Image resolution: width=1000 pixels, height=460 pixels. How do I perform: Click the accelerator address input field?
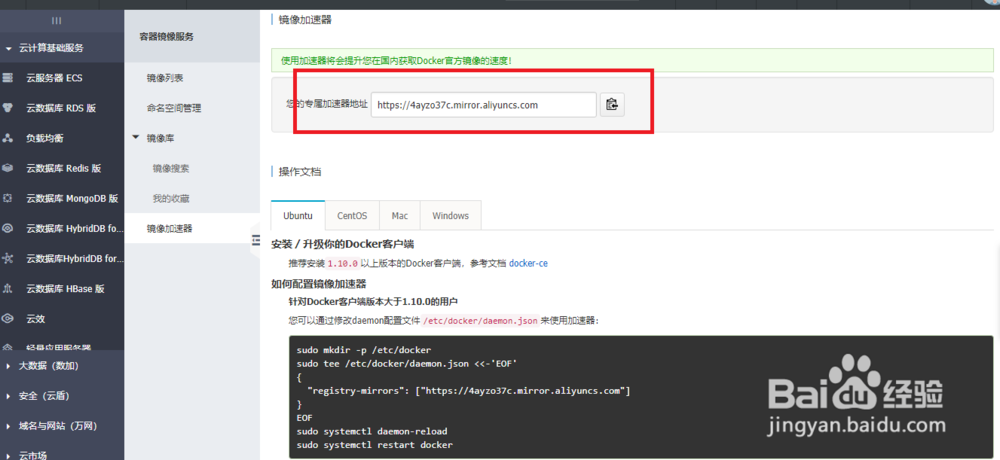click(x=483, y=105)
